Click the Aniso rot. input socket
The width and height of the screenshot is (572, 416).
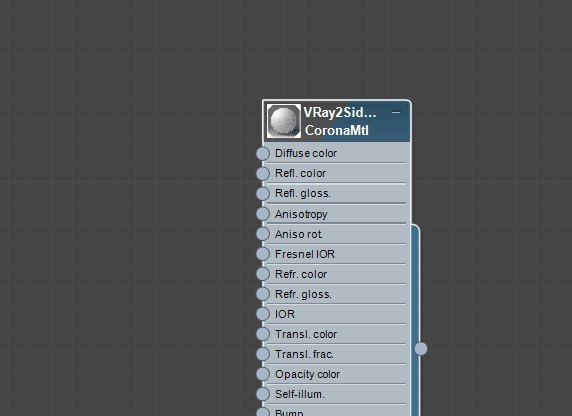(x=263, y=234)
